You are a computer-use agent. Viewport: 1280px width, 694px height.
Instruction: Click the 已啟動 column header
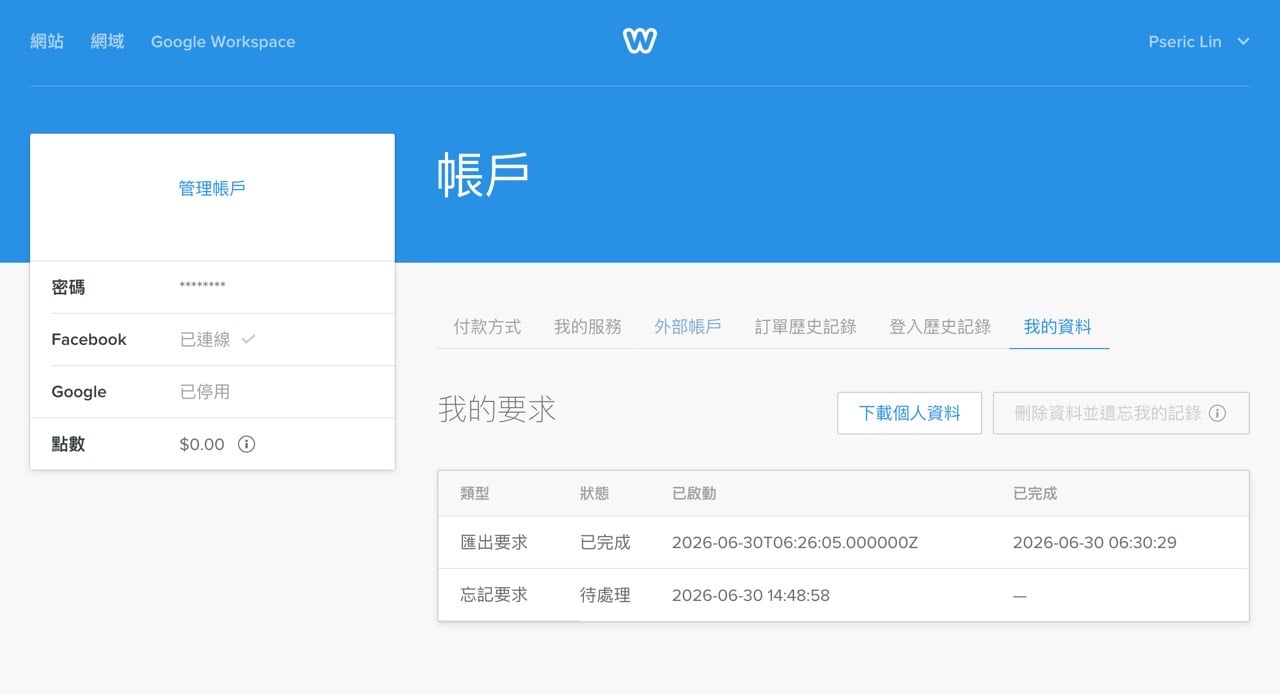(694, 494)
